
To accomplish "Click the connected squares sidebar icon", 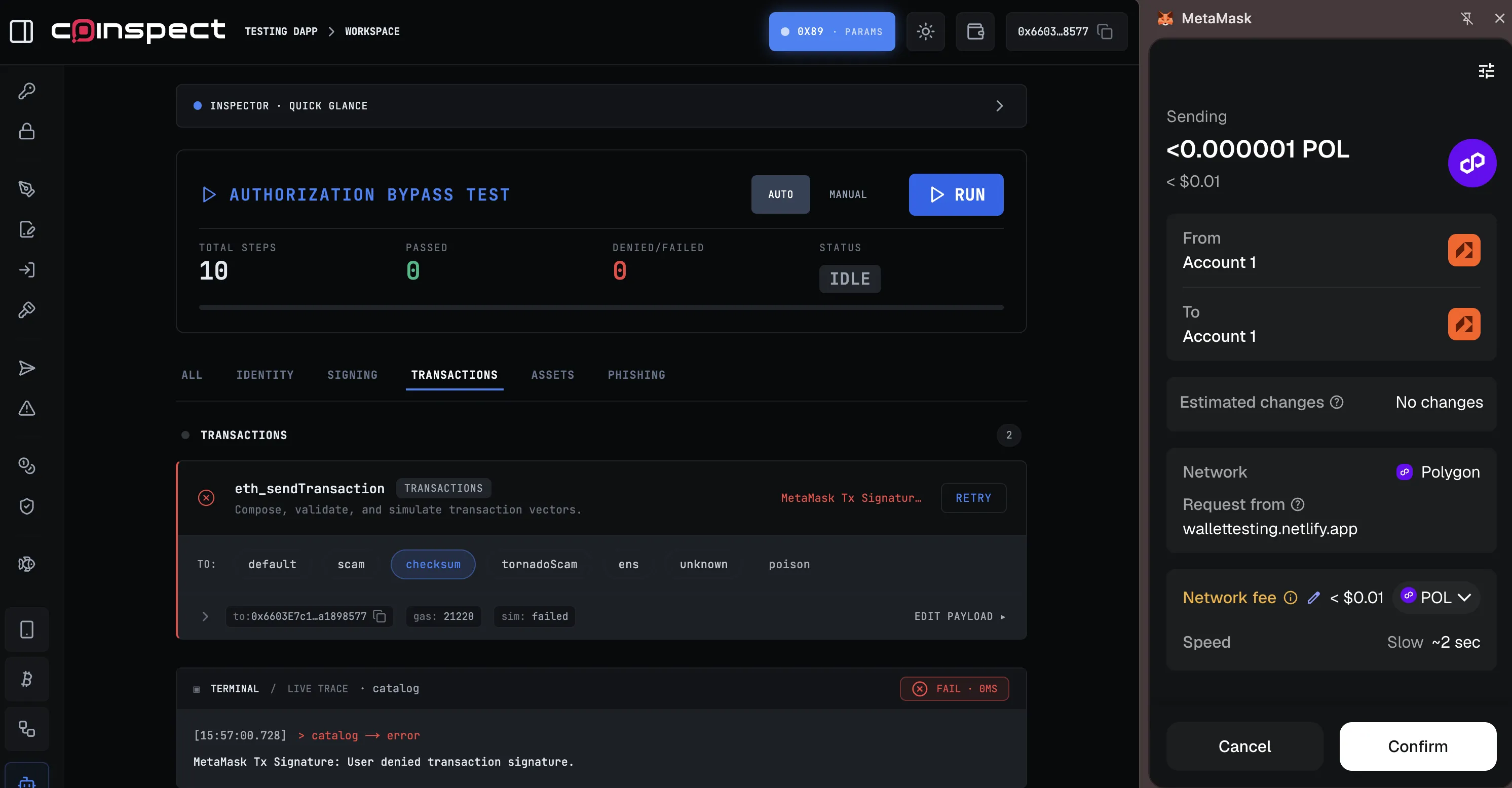I will pos(26,729).
